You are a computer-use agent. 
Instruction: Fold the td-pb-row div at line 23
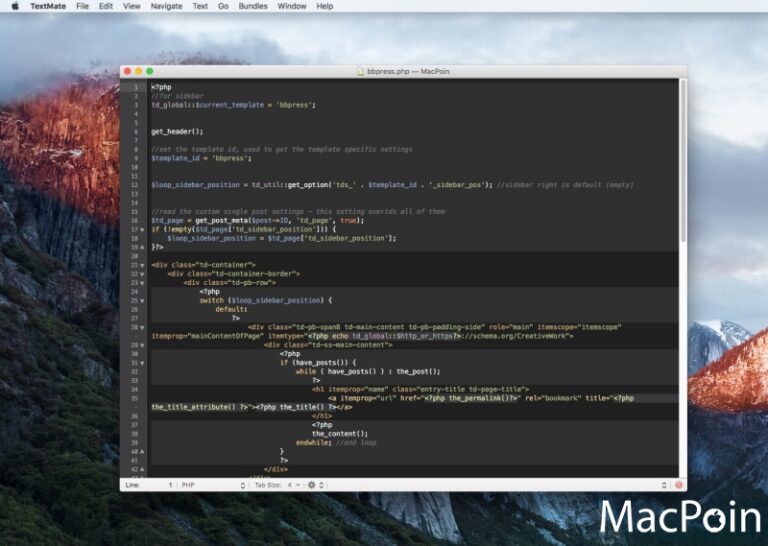(x=143, y=282)
